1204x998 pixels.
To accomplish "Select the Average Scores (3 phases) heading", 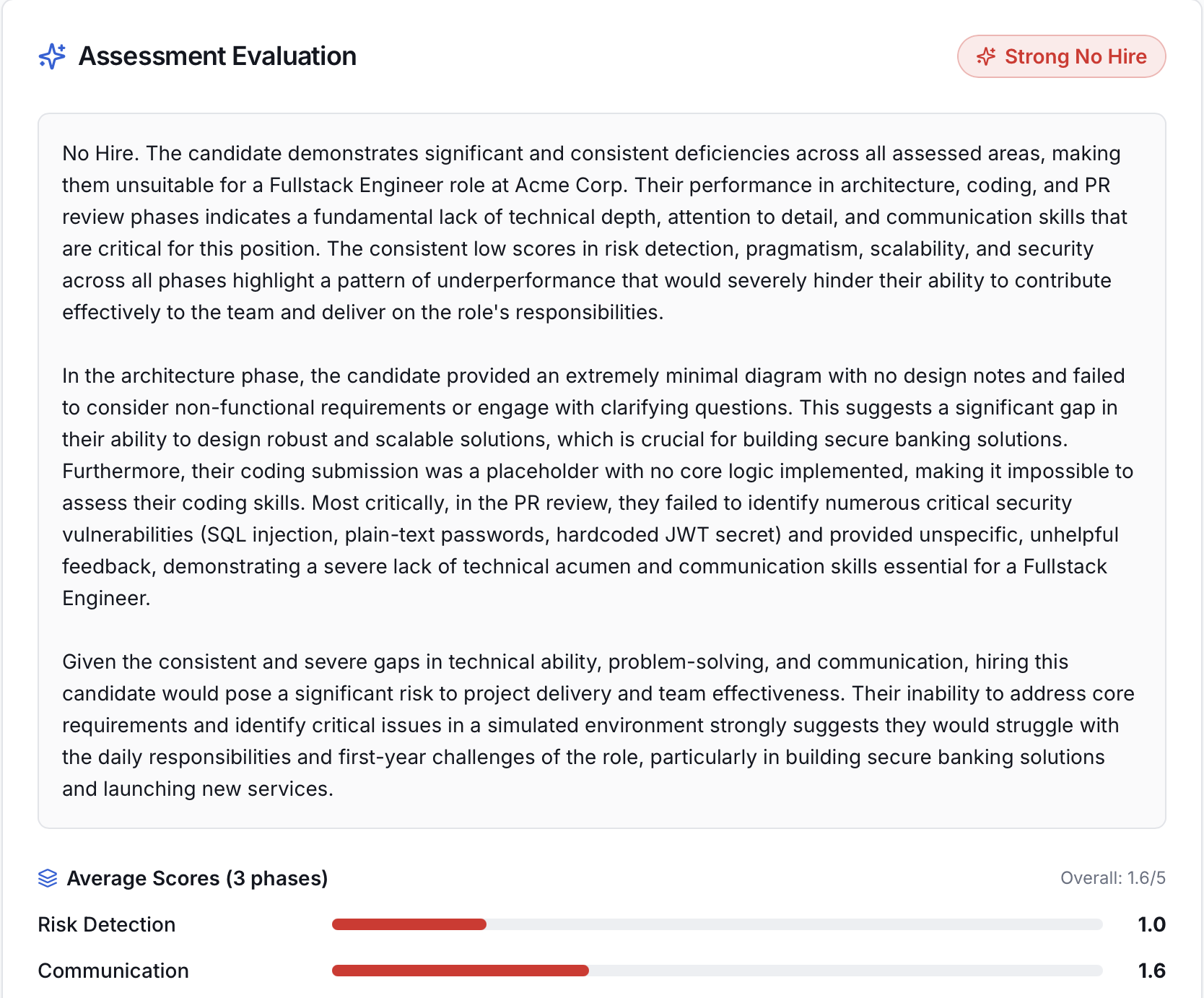I will tap(197, 878).
